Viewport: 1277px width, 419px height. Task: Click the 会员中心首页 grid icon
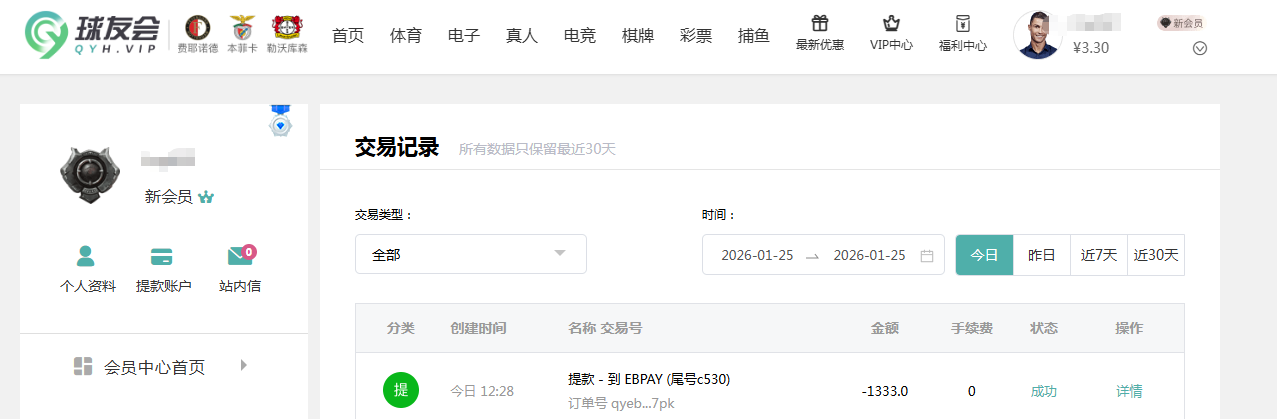tap(83, 366)
